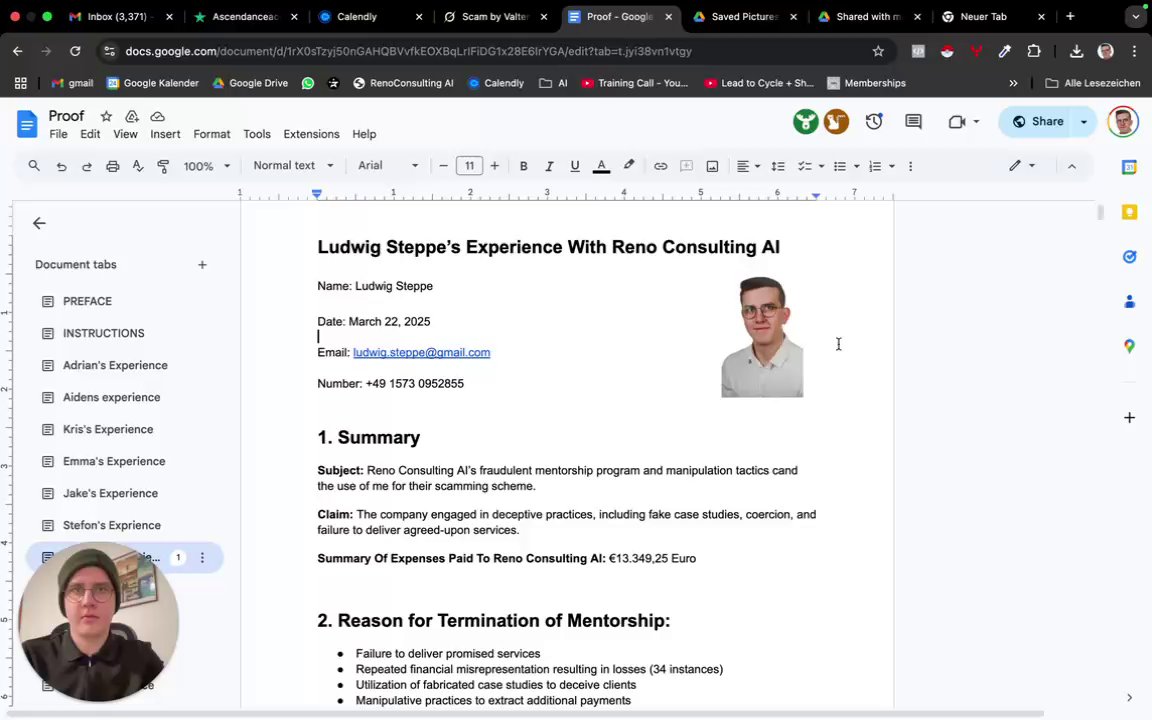Redo the last edit
This screenshot has width=1152, height=720.
click(87, 166)
